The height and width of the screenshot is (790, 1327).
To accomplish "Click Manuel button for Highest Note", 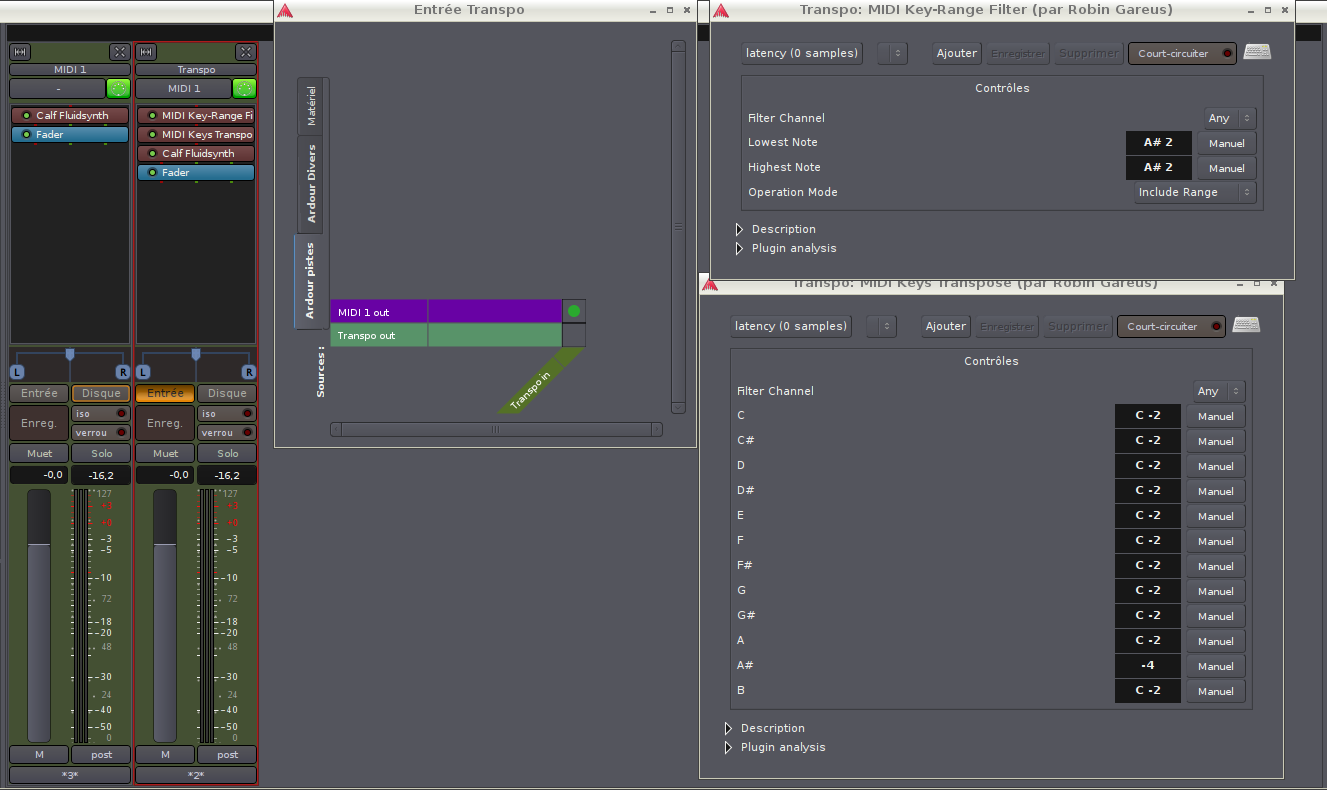I will (x=1227, y=168).
